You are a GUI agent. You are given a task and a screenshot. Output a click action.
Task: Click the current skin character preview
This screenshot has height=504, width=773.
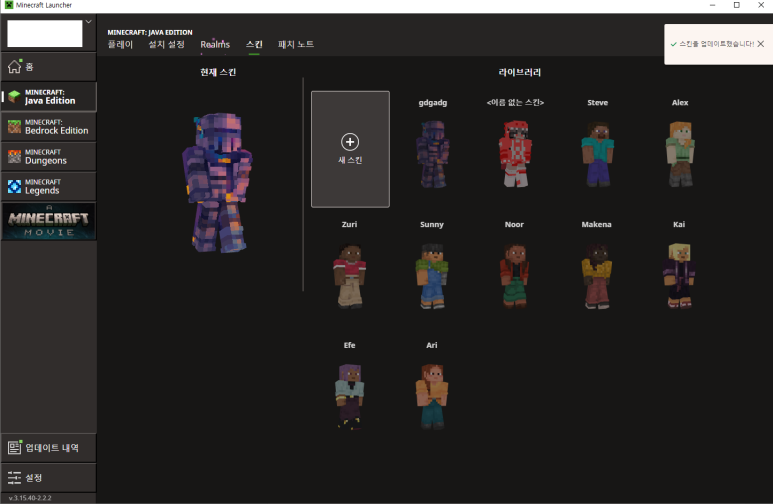217,182
